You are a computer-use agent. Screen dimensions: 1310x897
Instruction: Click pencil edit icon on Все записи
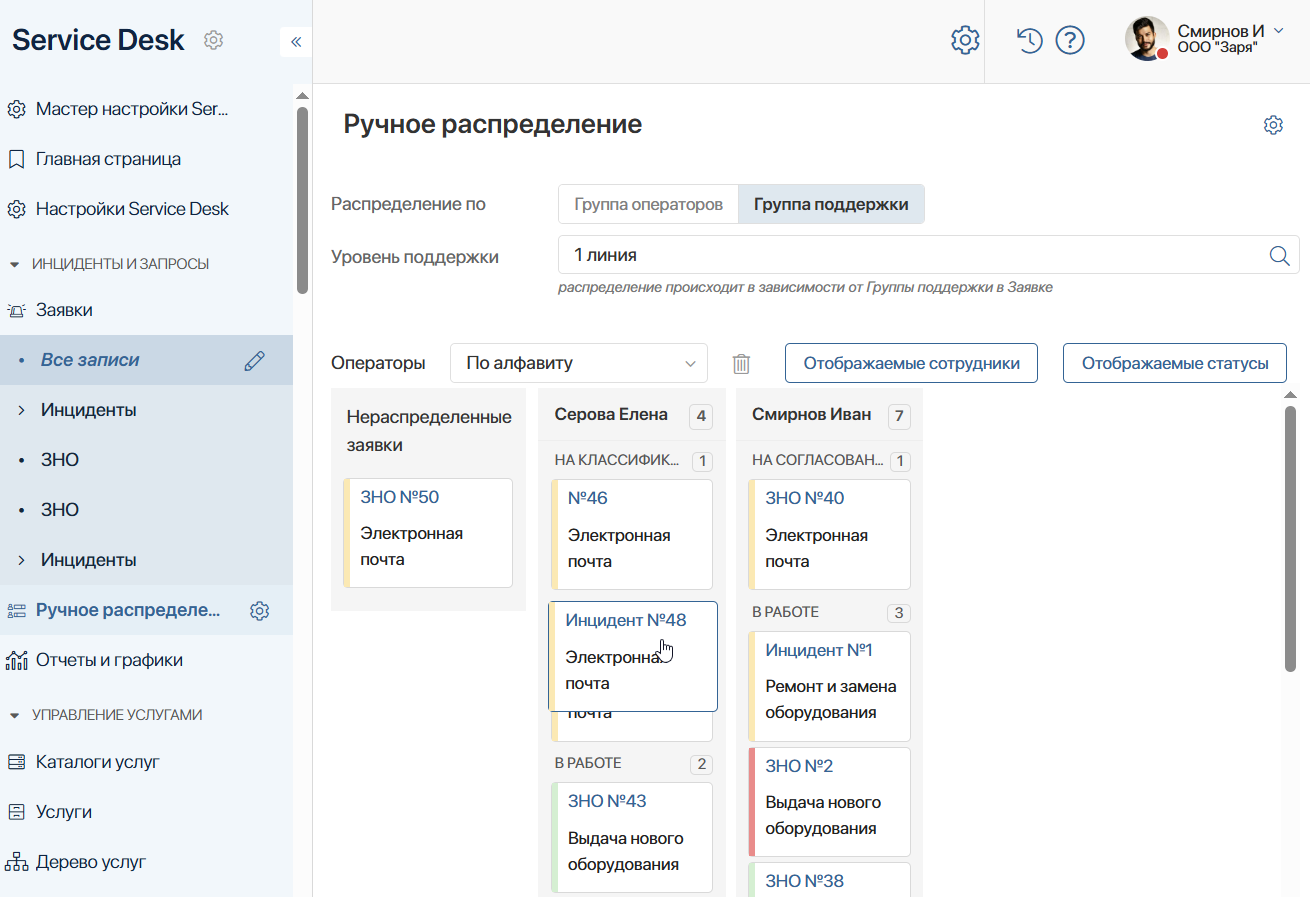tap(255, 361)
